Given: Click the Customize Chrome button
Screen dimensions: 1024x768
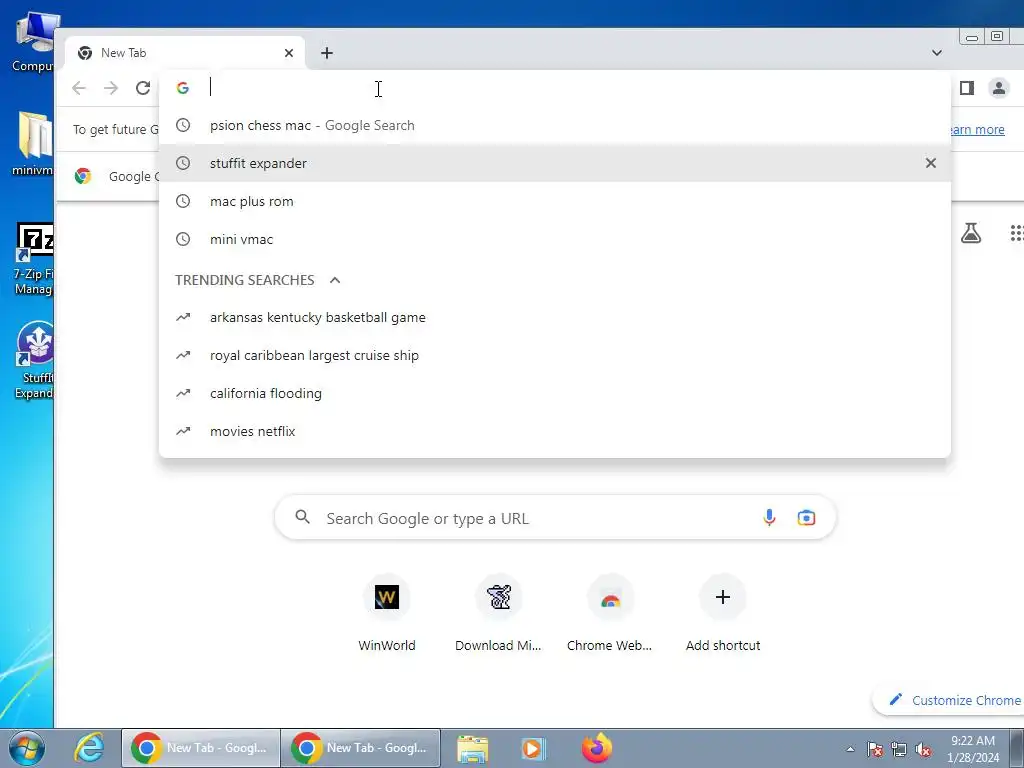Looking at the screenshot, I should (x=951, y=700).
